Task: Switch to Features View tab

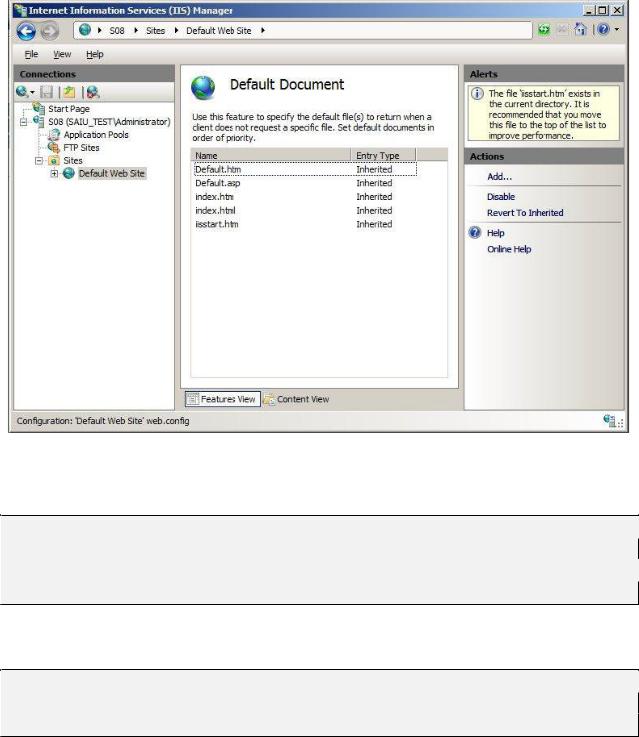Action: click(222, 399)
